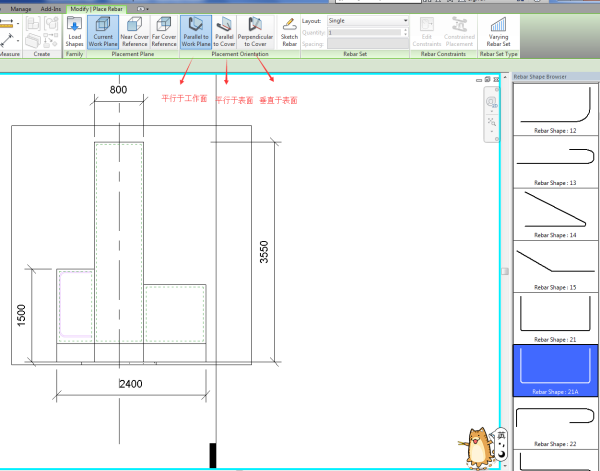The height and width of the screenshot is (471, 600).
Task: Restore down the drawing view window
Action: pos(488,80)
